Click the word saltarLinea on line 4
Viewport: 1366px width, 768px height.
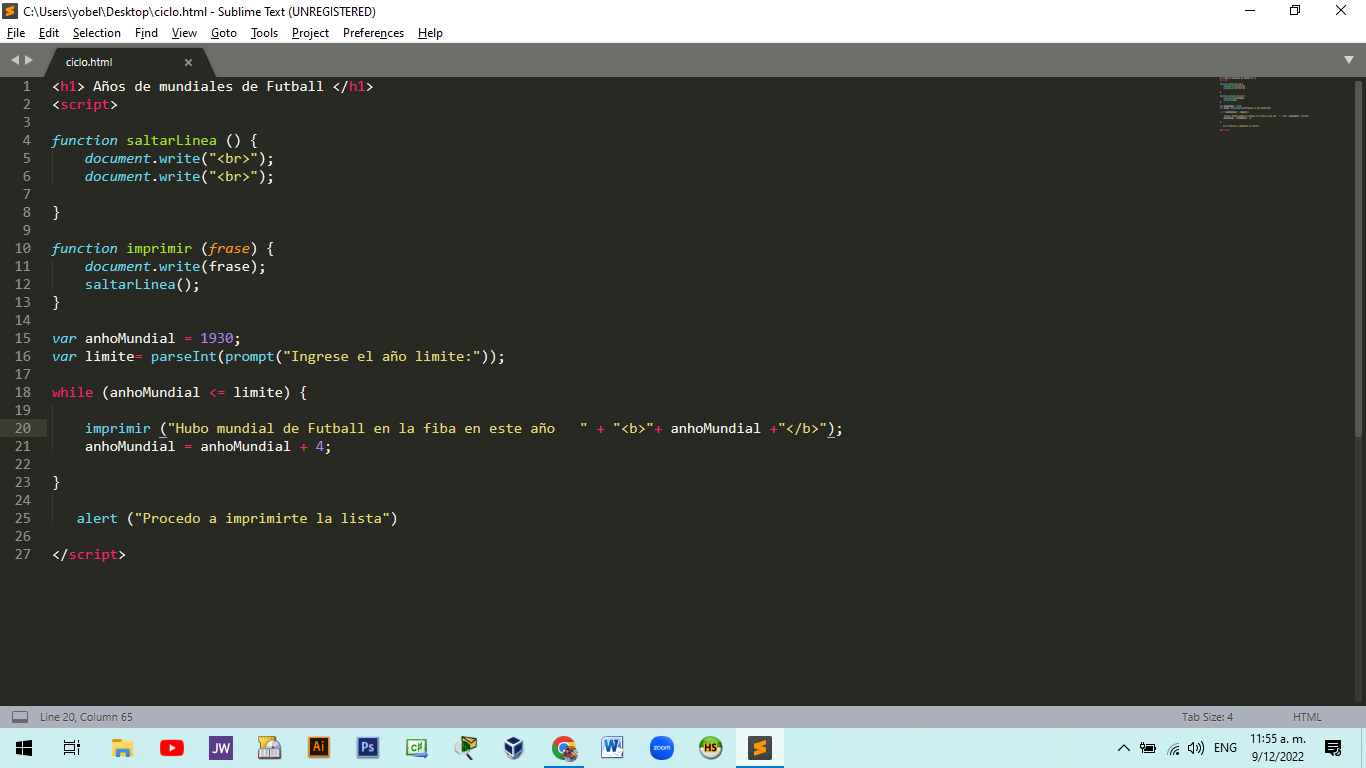click(171, 140)
